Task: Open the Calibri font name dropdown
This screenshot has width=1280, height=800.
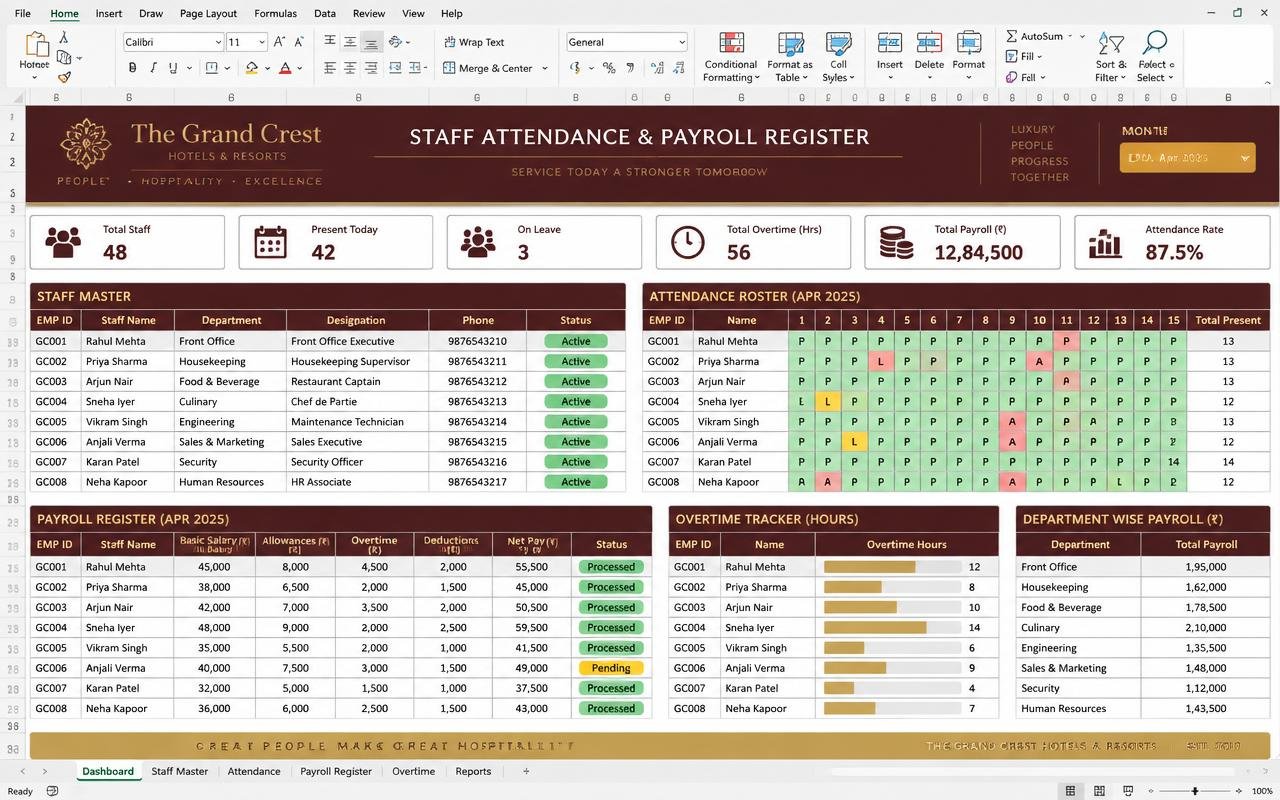Action: point(218,42)
